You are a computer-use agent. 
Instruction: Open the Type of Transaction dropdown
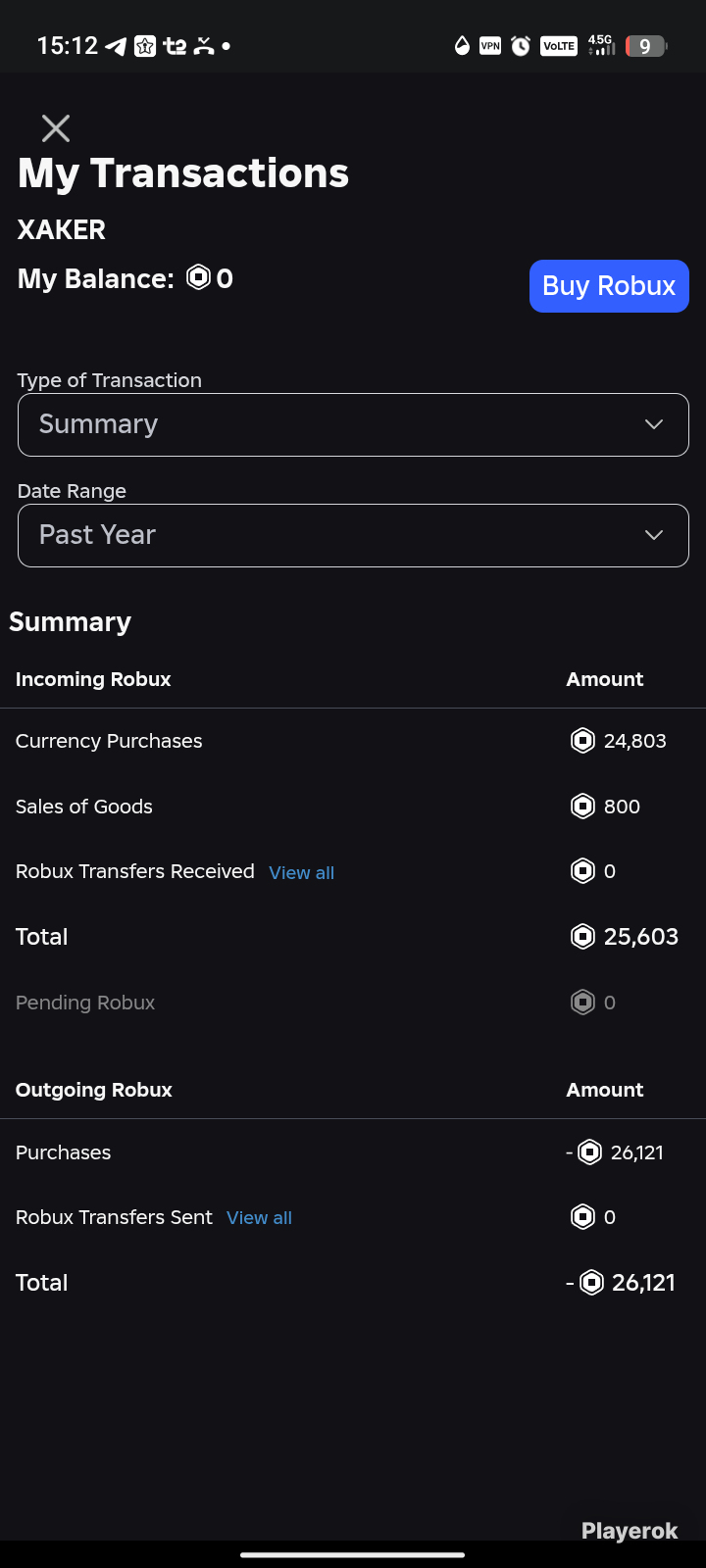tap(353, 424)
